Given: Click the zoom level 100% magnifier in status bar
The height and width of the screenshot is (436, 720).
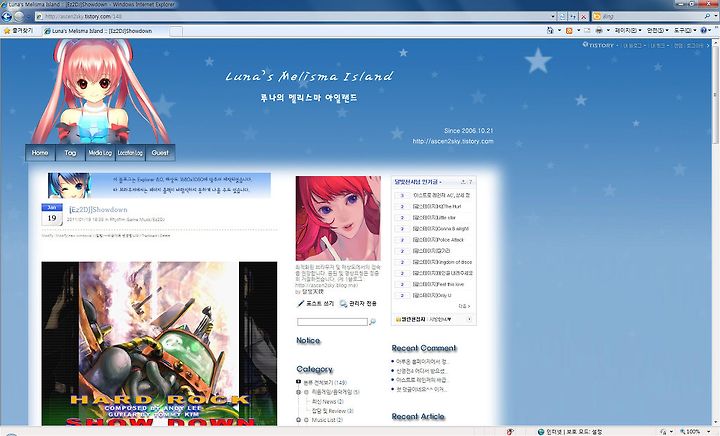Looking at the screenshot, I should click(x=683, y=432).
